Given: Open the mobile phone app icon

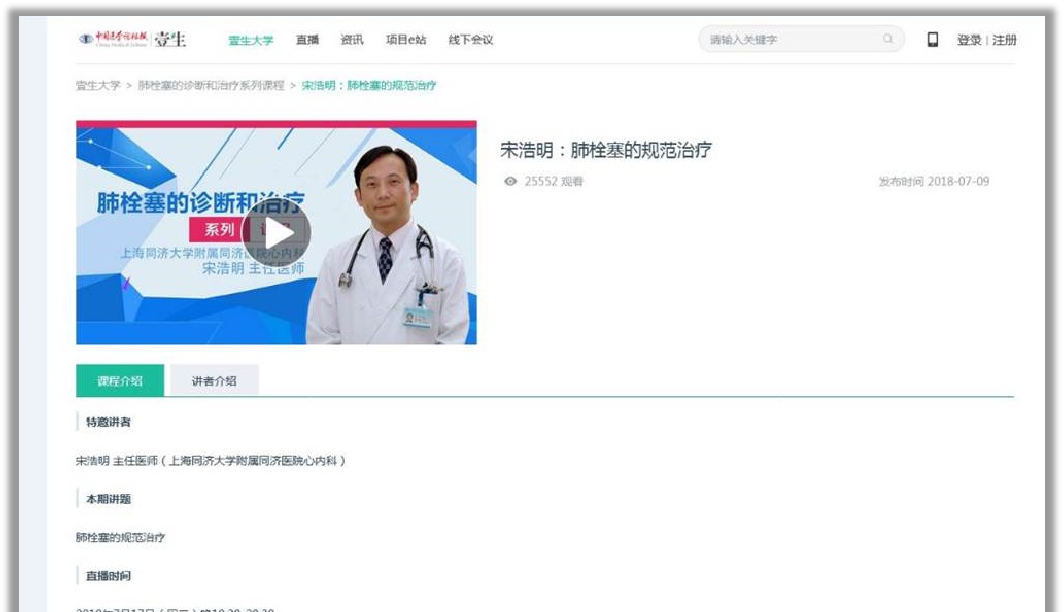Looking at the screenshot, I should (x=933, y=39).
